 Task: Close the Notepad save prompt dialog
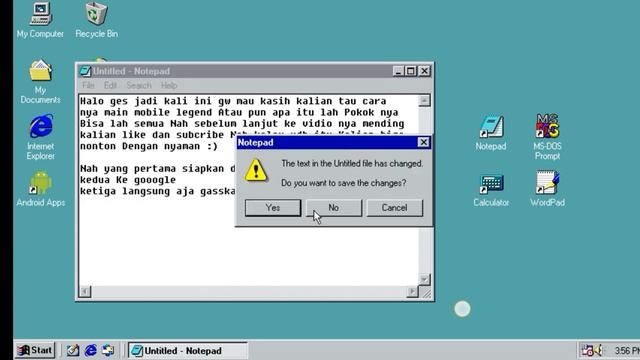coord(423,142)
